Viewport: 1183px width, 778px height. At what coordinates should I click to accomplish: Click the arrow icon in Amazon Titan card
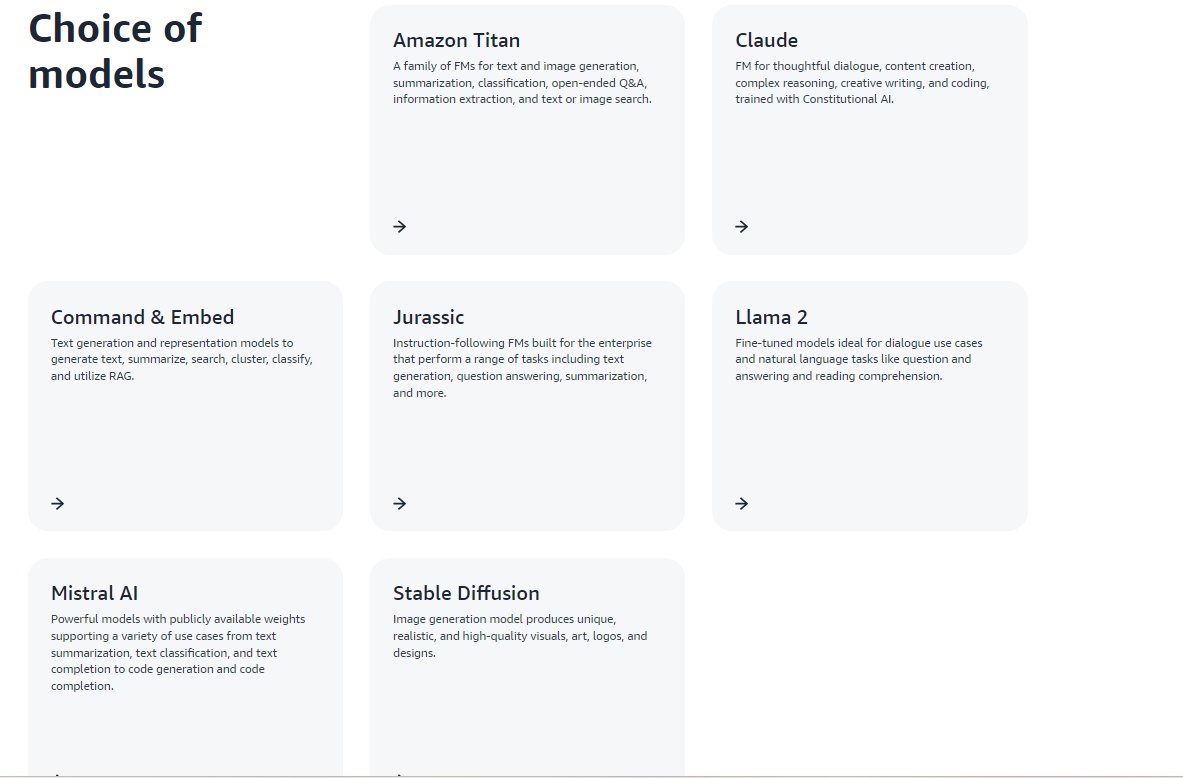click(x=400, y=227)
